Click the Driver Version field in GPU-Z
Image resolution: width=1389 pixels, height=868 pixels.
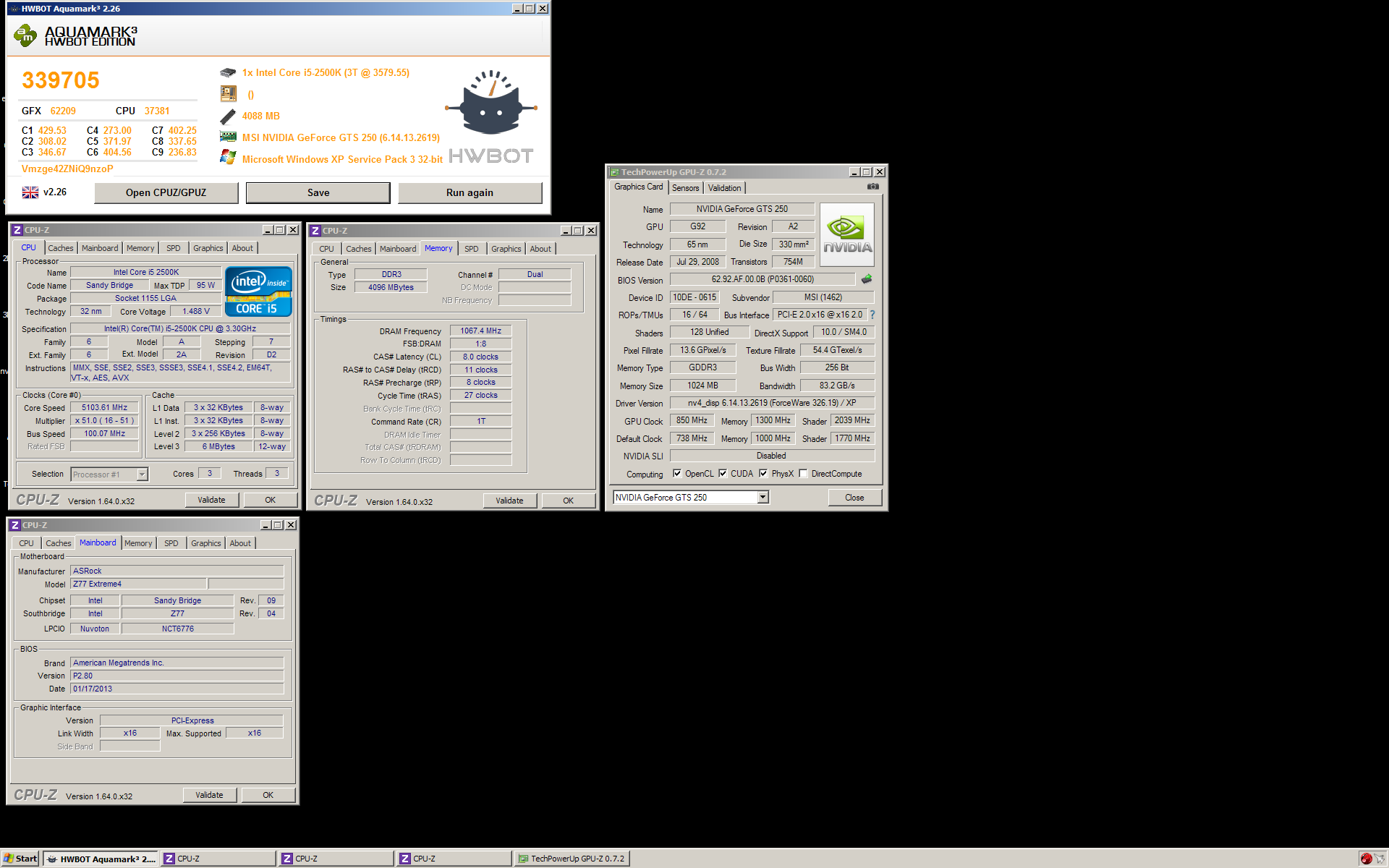(x=772, y=403)
